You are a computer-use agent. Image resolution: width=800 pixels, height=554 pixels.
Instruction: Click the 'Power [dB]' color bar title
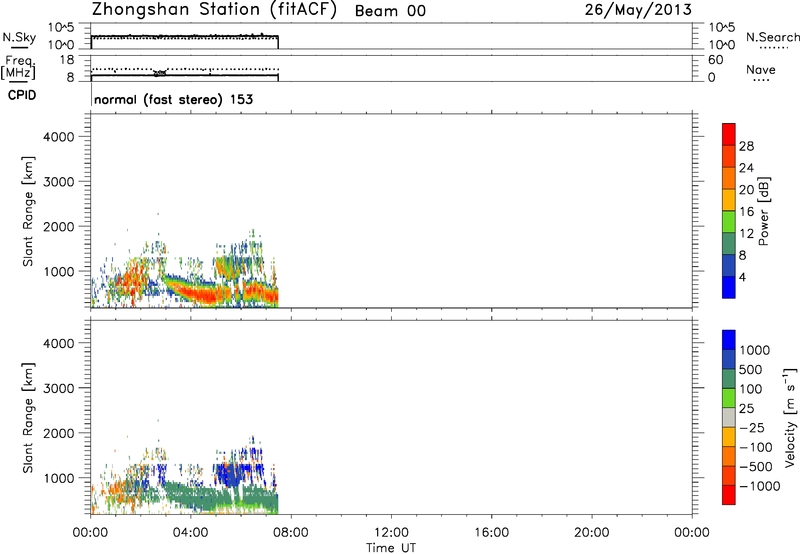[x=764, y=211]
